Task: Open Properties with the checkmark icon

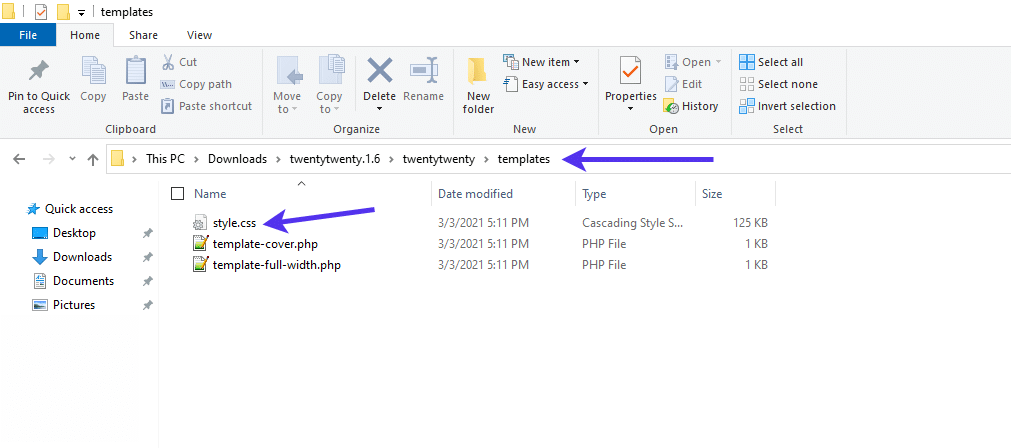Action: (630, 73)
